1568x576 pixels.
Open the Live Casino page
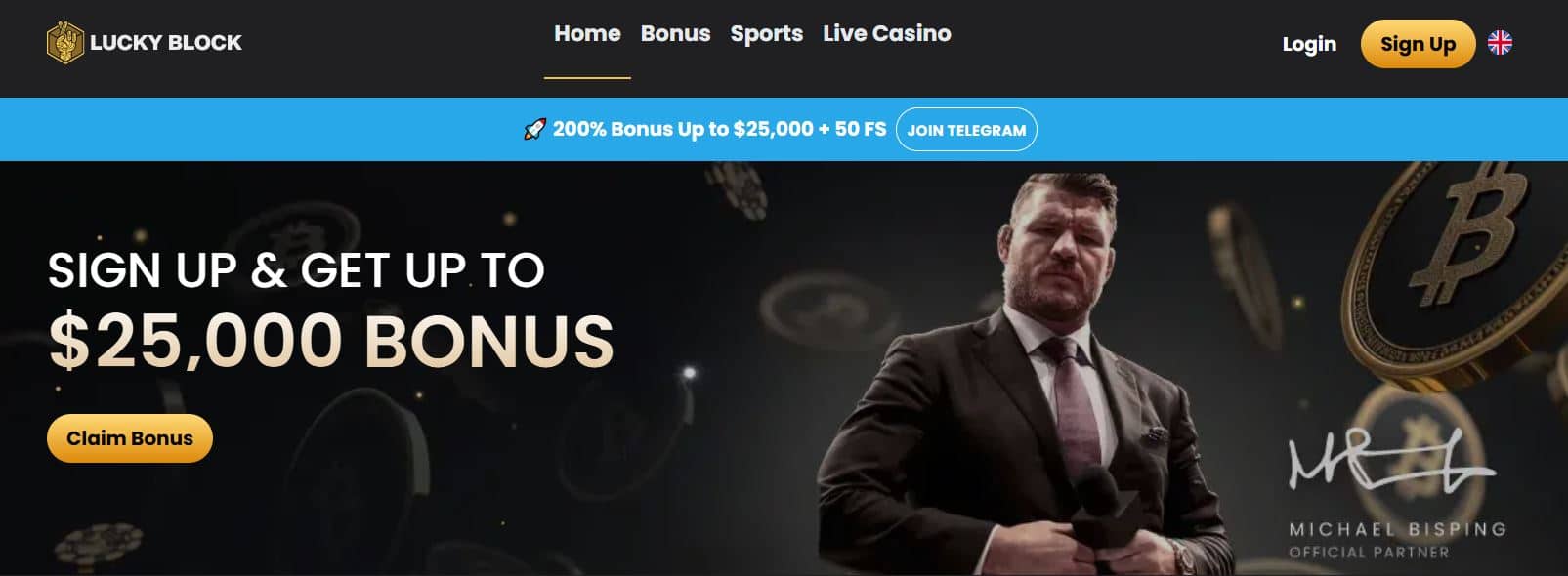point(886,33)
